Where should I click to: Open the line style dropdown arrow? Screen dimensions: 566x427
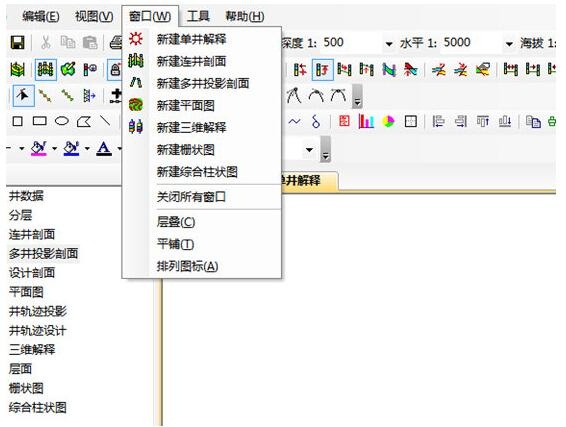(22, 148)
